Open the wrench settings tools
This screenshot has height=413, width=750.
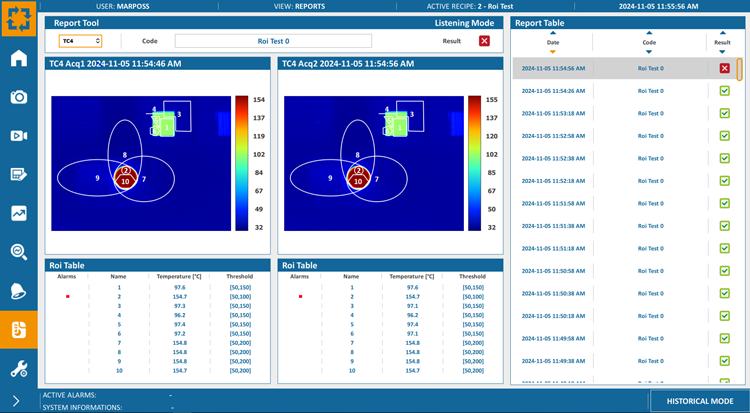point(19,367)
